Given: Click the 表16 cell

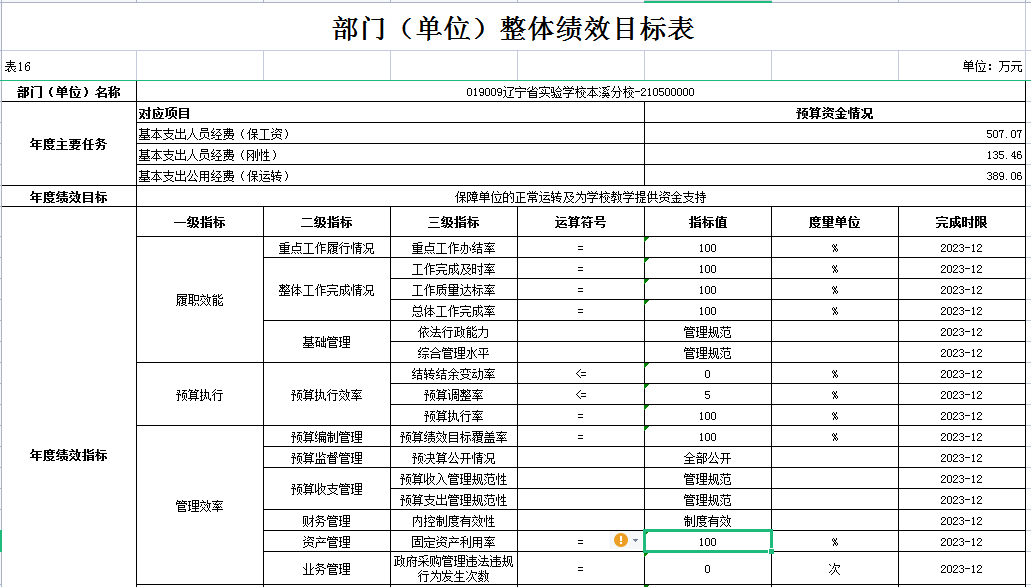Looking at the screenshot, I should [x=68, y=66].
